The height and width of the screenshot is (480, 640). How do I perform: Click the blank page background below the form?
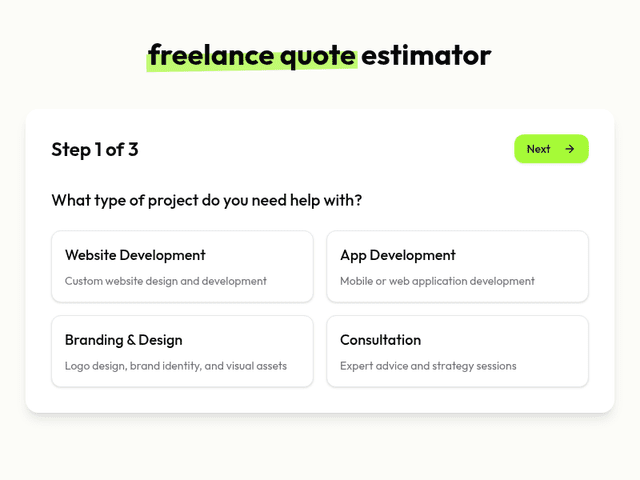320,450
